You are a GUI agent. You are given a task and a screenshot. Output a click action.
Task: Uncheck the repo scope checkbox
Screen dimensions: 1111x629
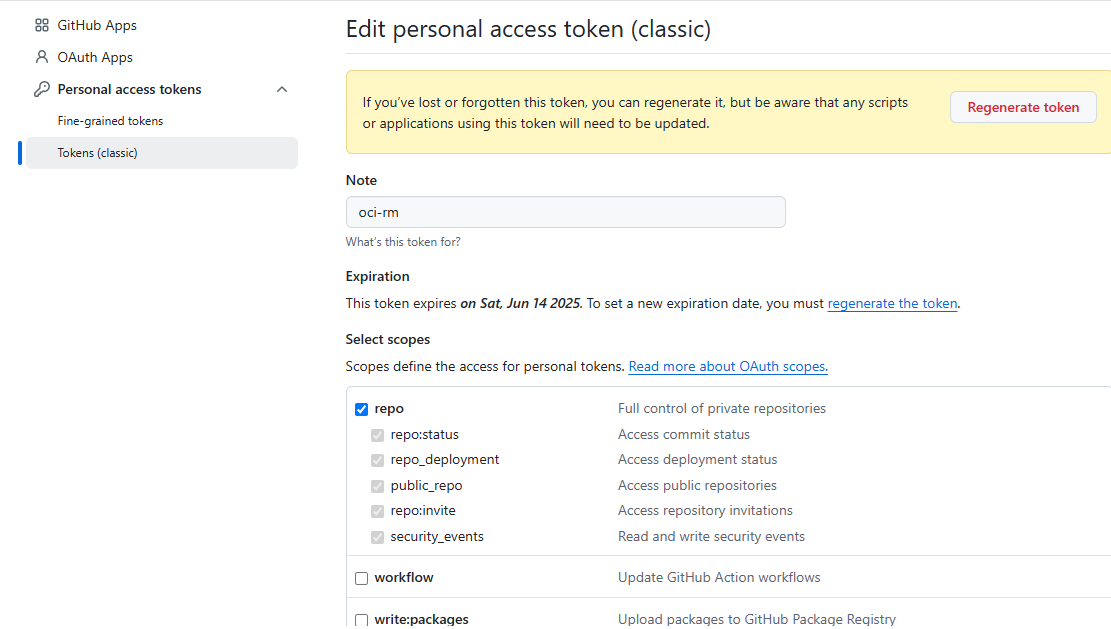click(x=361, y=409)
